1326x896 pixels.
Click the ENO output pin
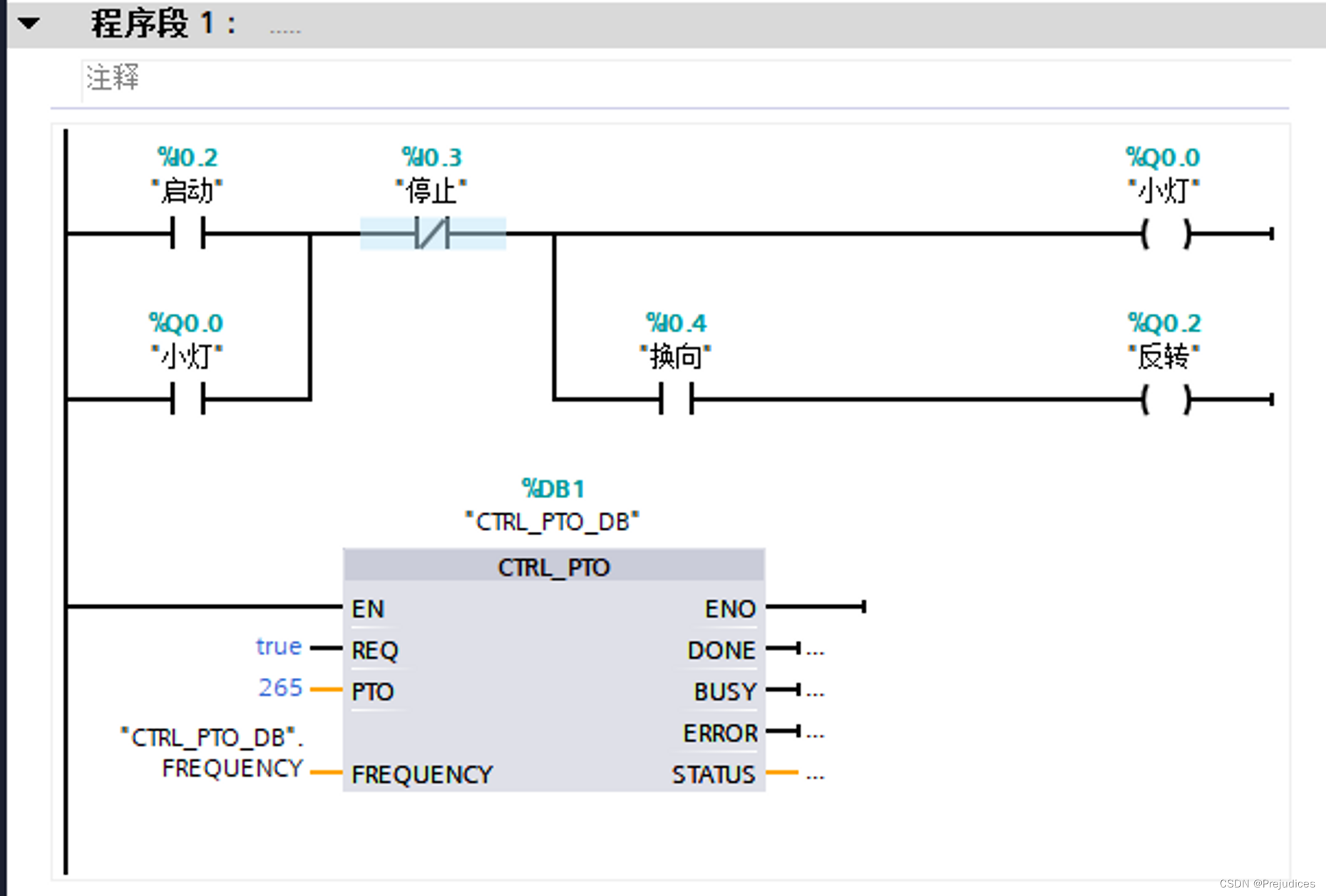pyautogui.click(x=730, y=609)
